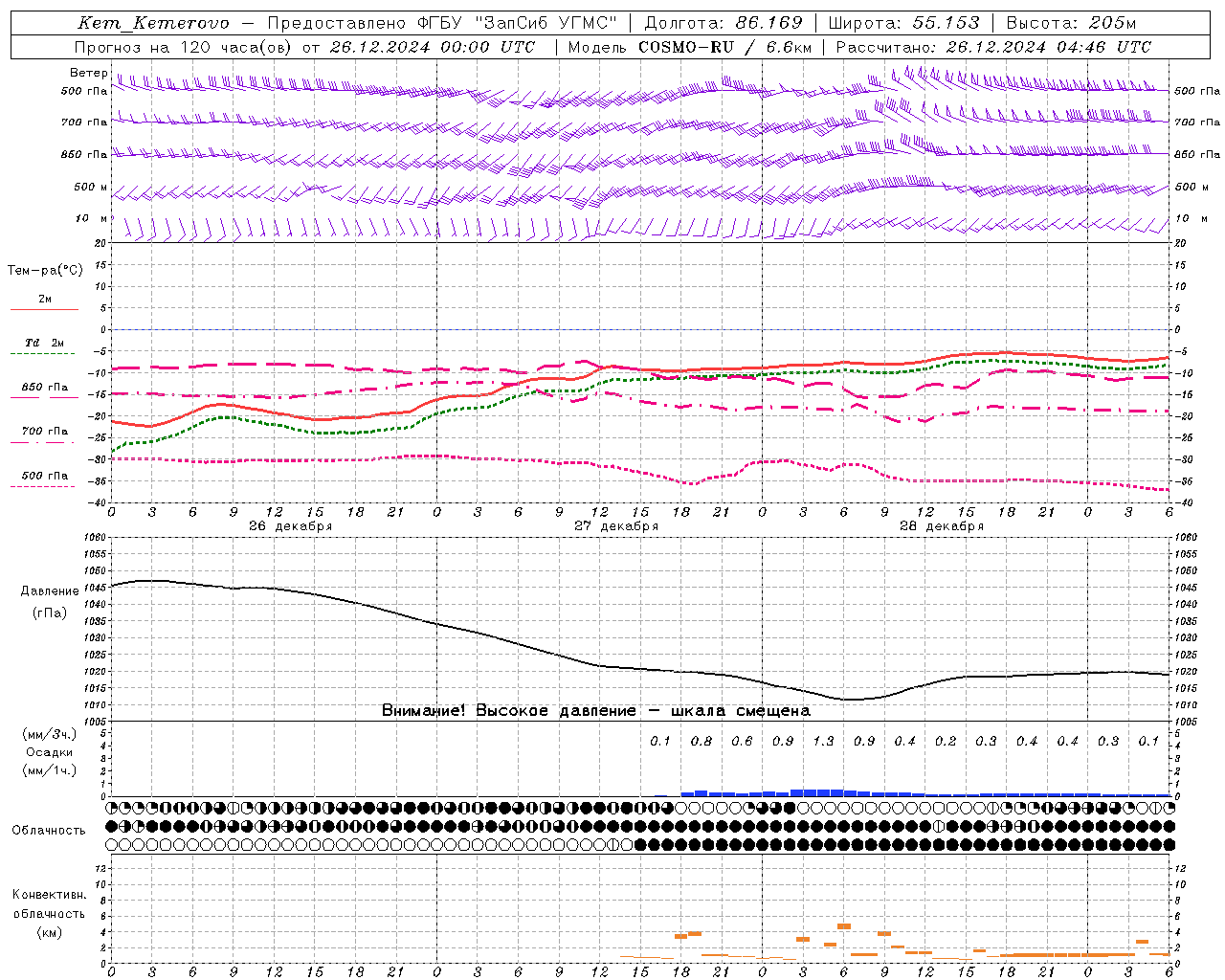Image resolution: width=1225 pixels, height=980 pixels.
Task: Click the (км) convective height unit
Action: pyautogui.click(x=50, y=932)
